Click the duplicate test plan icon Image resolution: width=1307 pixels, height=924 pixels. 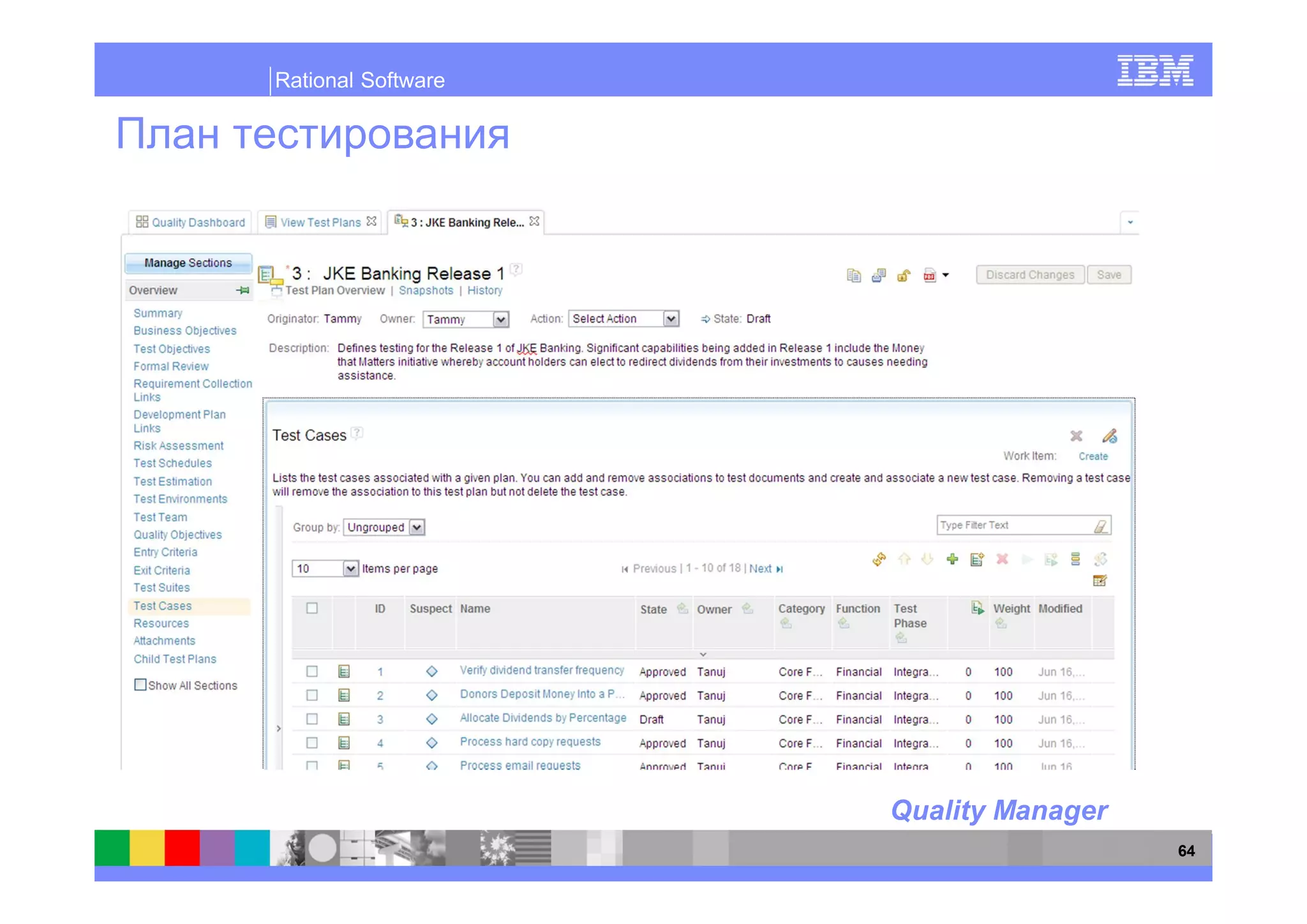click(853, 276)
